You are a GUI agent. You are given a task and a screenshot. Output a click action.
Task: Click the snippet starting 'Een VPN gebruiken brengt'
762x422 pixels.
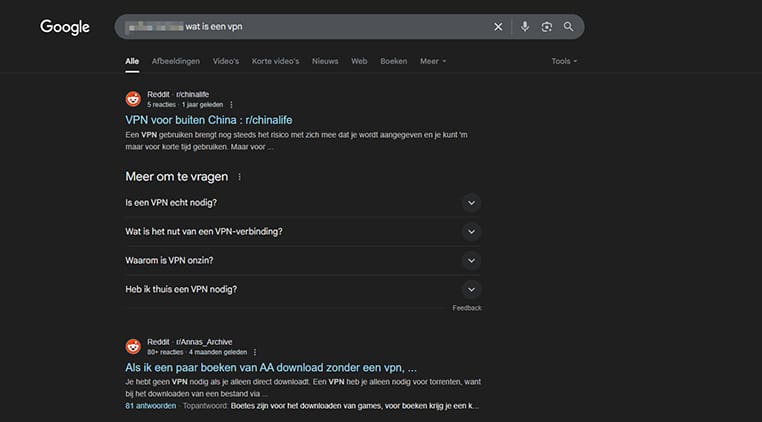point(296,141)
